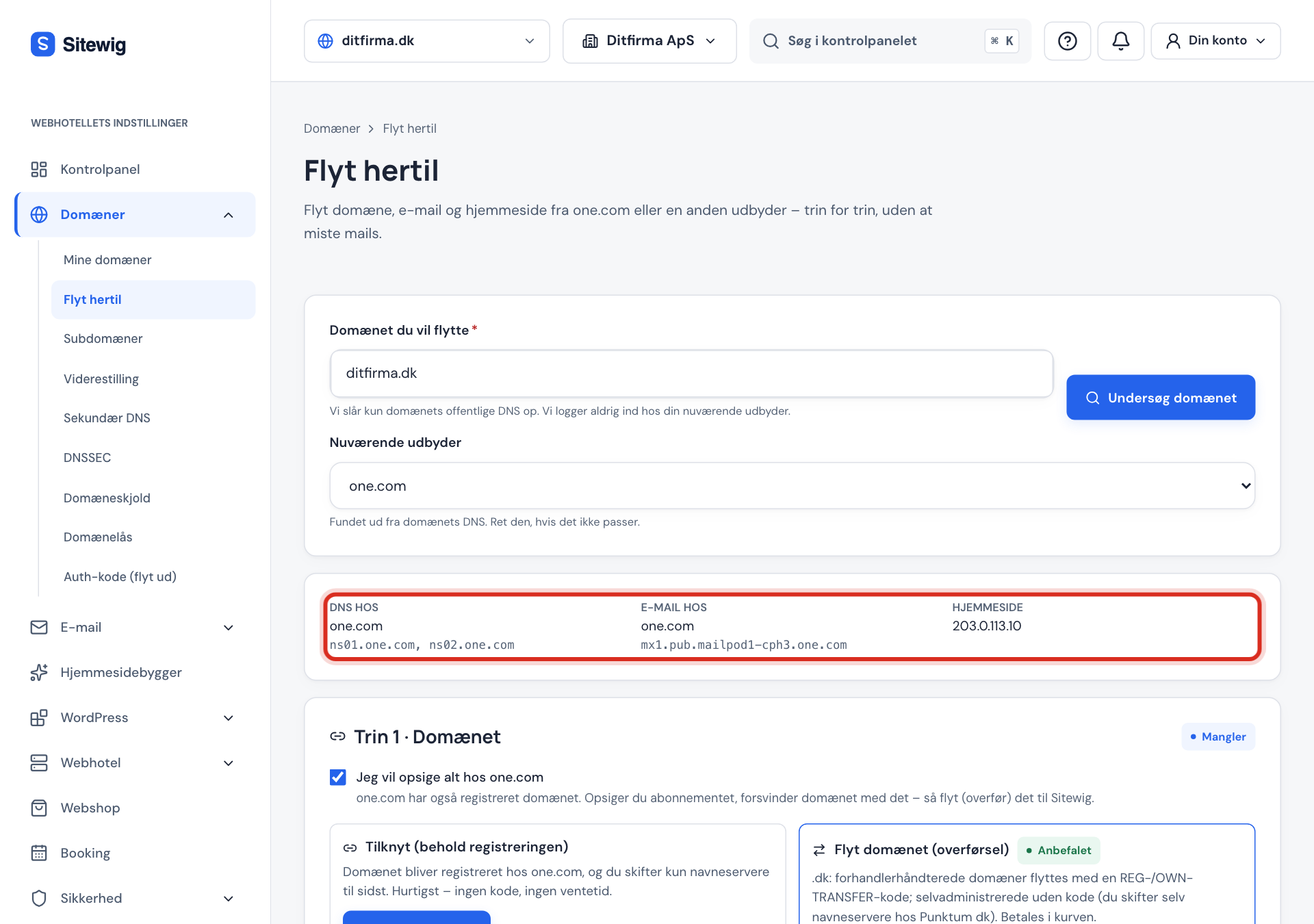Click the Undersøg domænet button
Image resolution: width=1314 pixels, height=924 pixels.
point(1161,397)
